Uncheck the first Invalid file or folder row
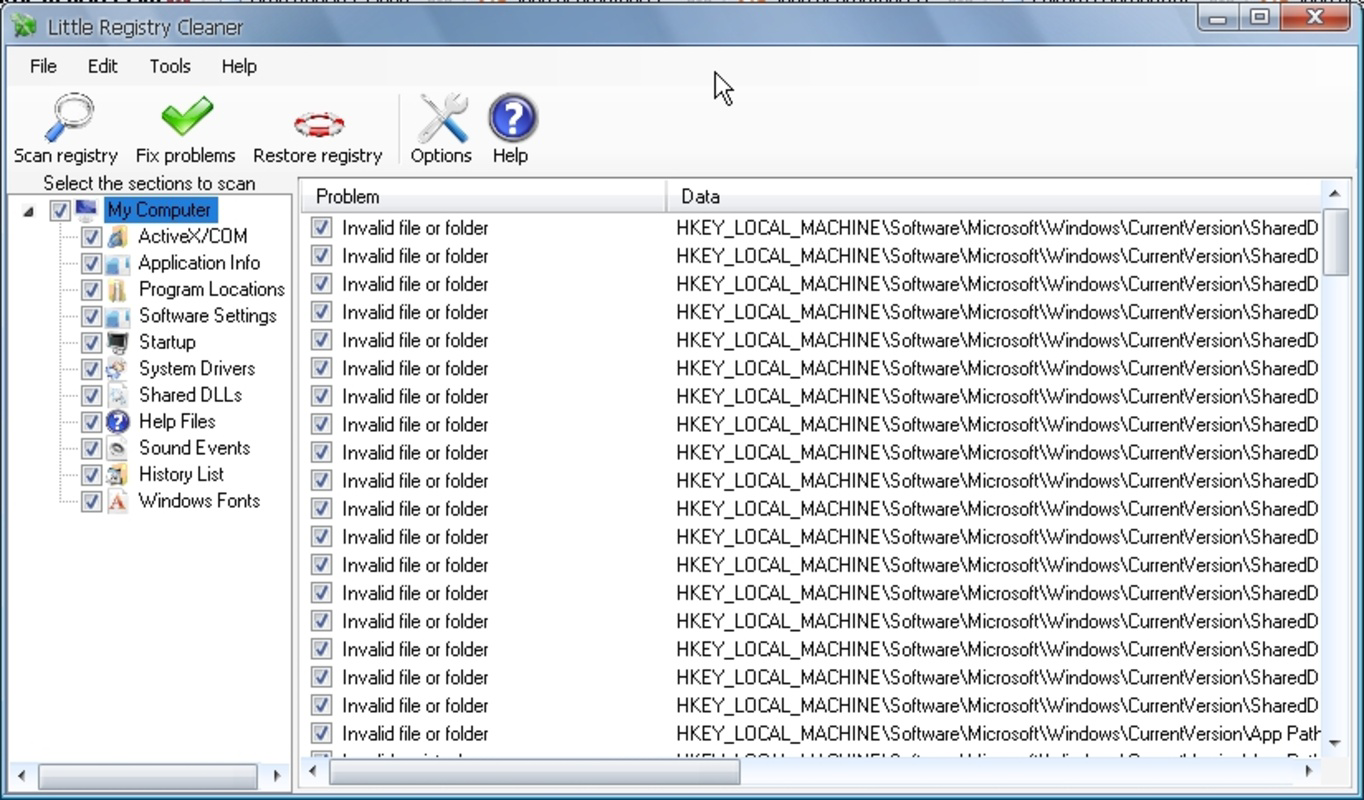Image resolution: width=1364 pixels, height=800 pixels. (321, 228)
